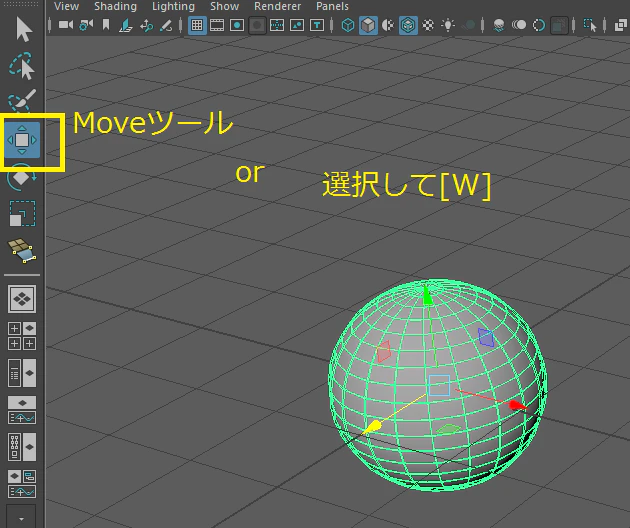Activate the Scale tool
The height and width of the screenshot is (528, 630).
point(22,213)
